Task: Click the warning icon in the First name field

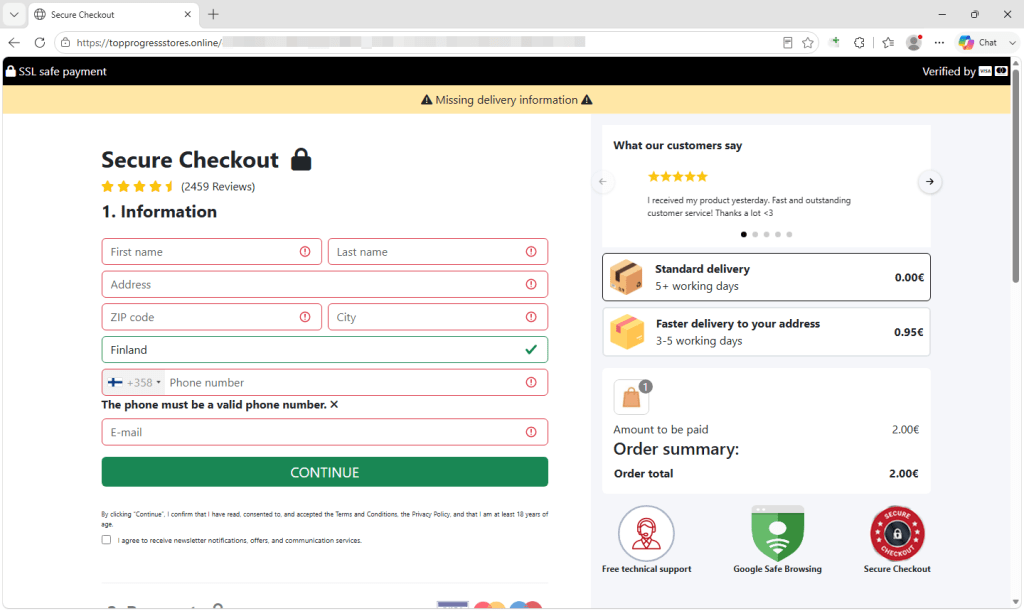Action: click(x=305, y=252)
